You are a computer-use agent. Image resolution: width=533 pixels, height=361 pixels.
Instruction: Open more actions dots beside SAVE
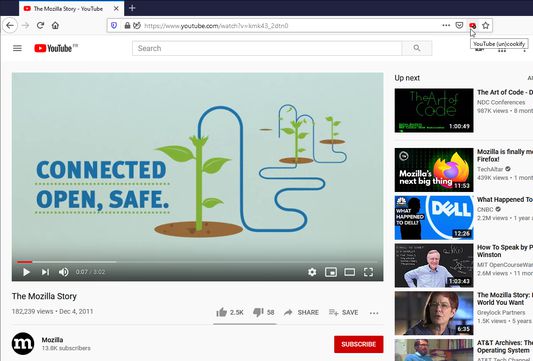tap(374, 313)
